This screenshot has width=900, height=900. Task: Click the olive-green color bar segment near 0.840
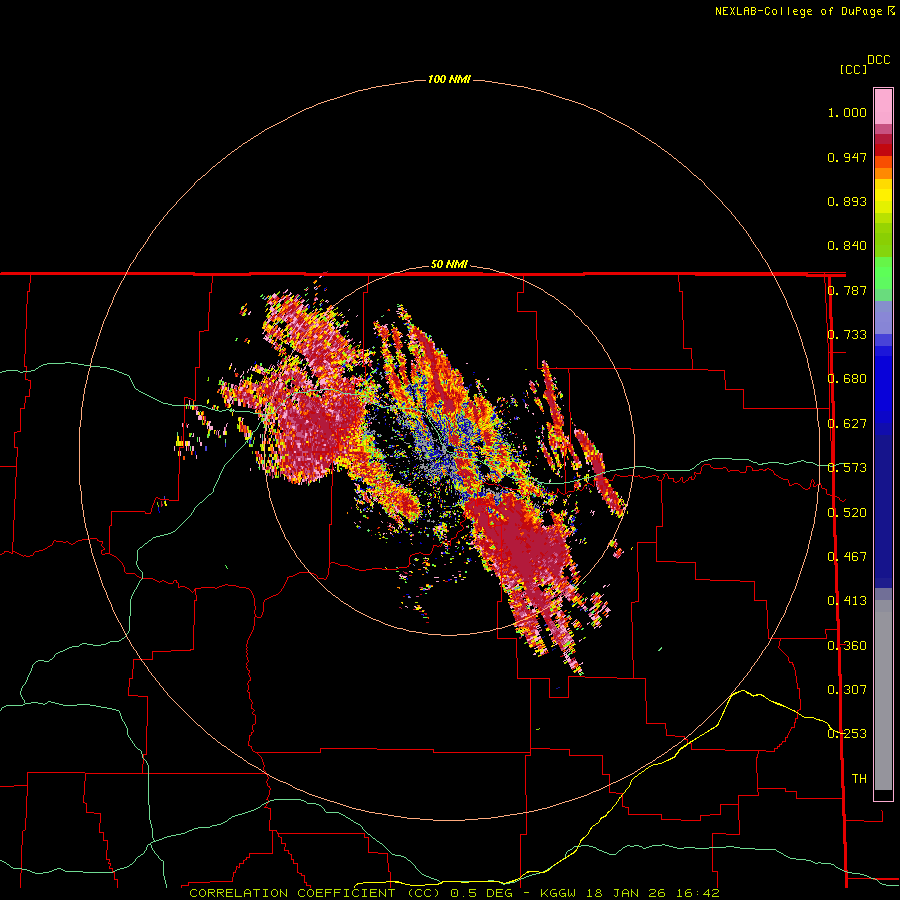pos(883,239)
